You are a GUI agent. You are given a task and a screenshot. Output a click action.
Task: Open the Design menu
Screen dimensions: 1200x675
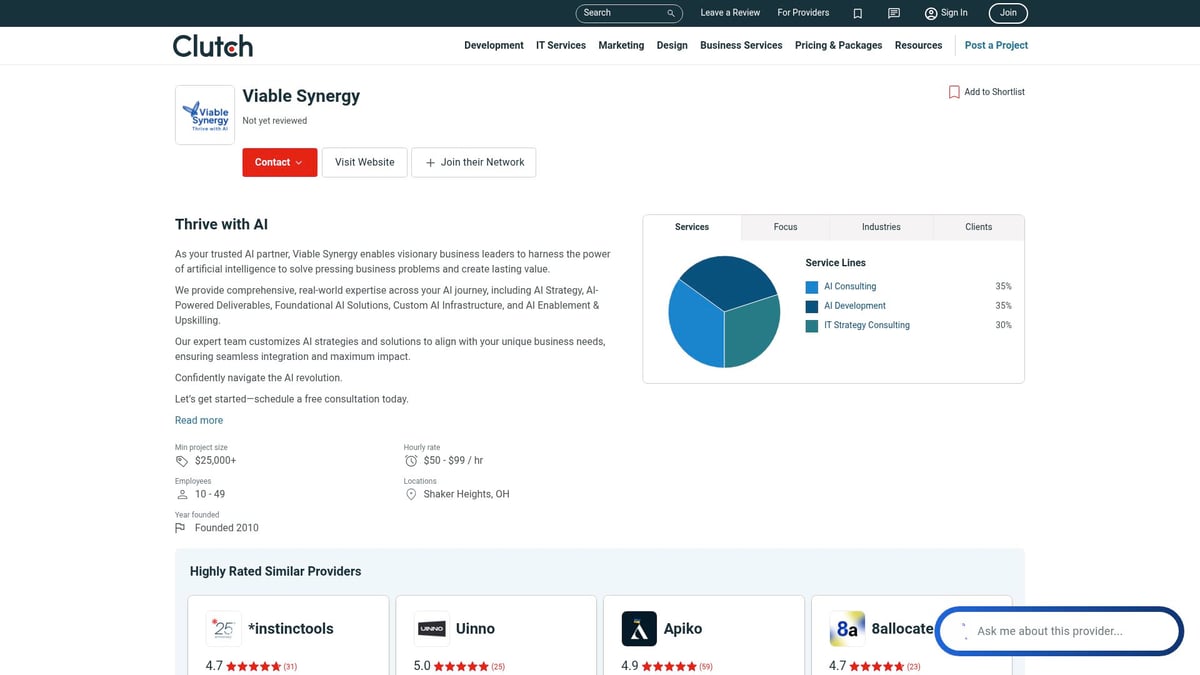(672, 46)
